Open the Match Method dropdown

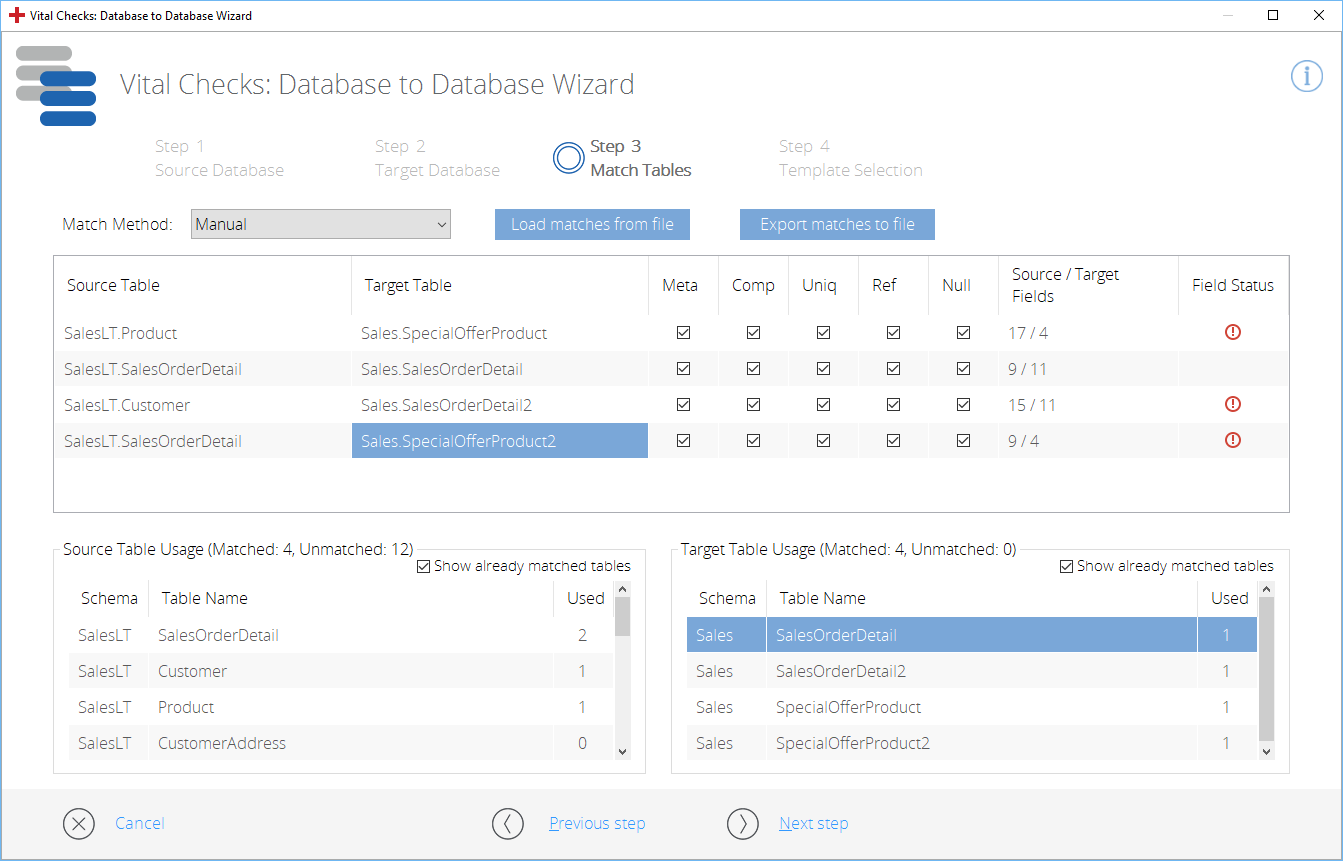tap(321, 224)
